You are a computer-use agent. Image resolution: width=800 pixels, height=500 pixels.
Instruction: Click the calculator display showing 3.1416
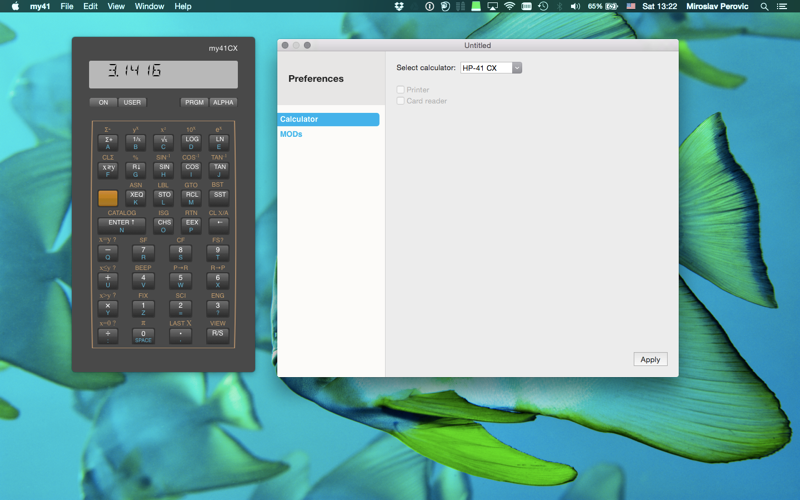(163, 74)
